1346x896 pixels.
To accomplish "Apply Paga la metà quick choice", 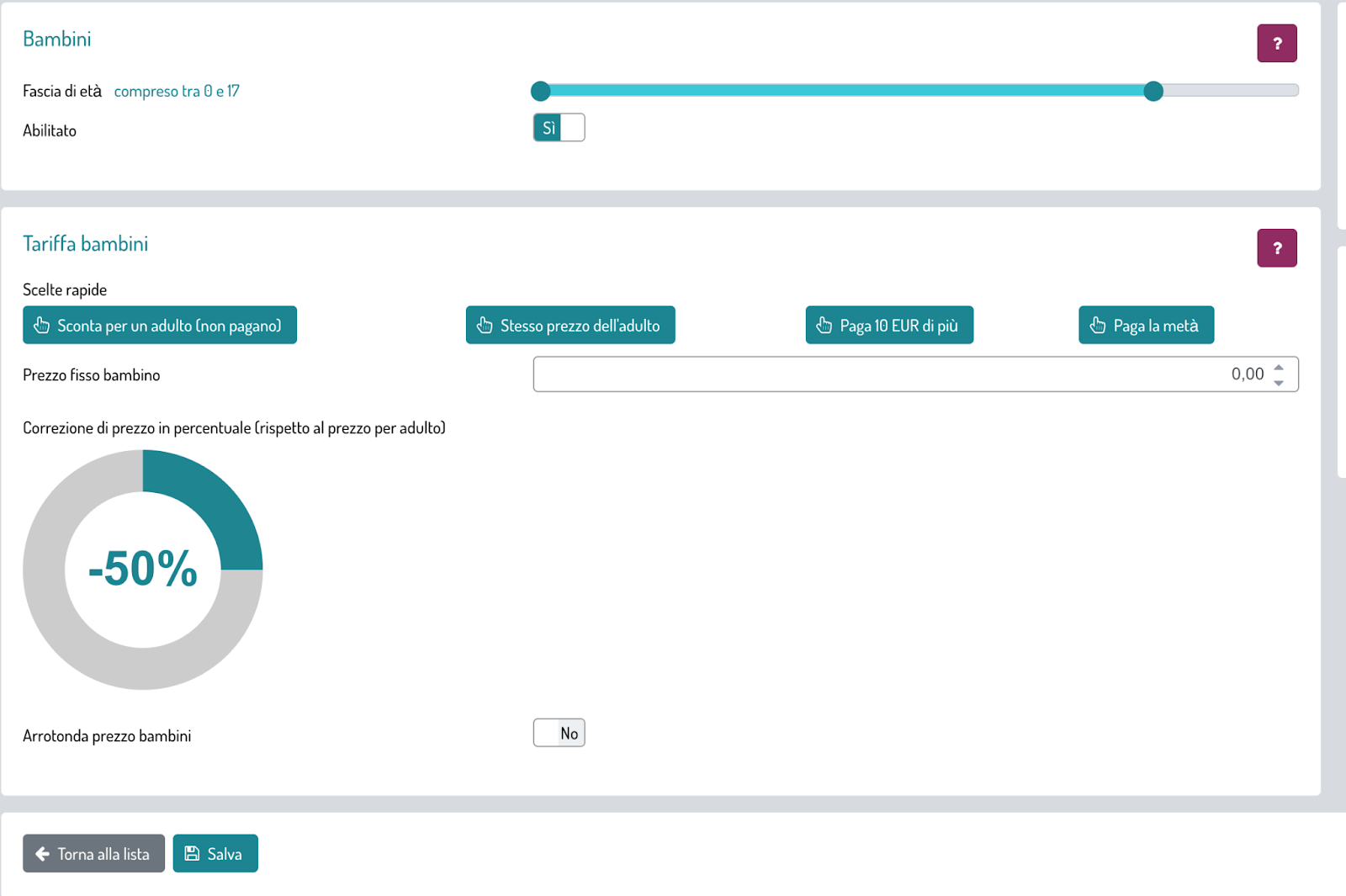I will click(x=1146, y=325).
